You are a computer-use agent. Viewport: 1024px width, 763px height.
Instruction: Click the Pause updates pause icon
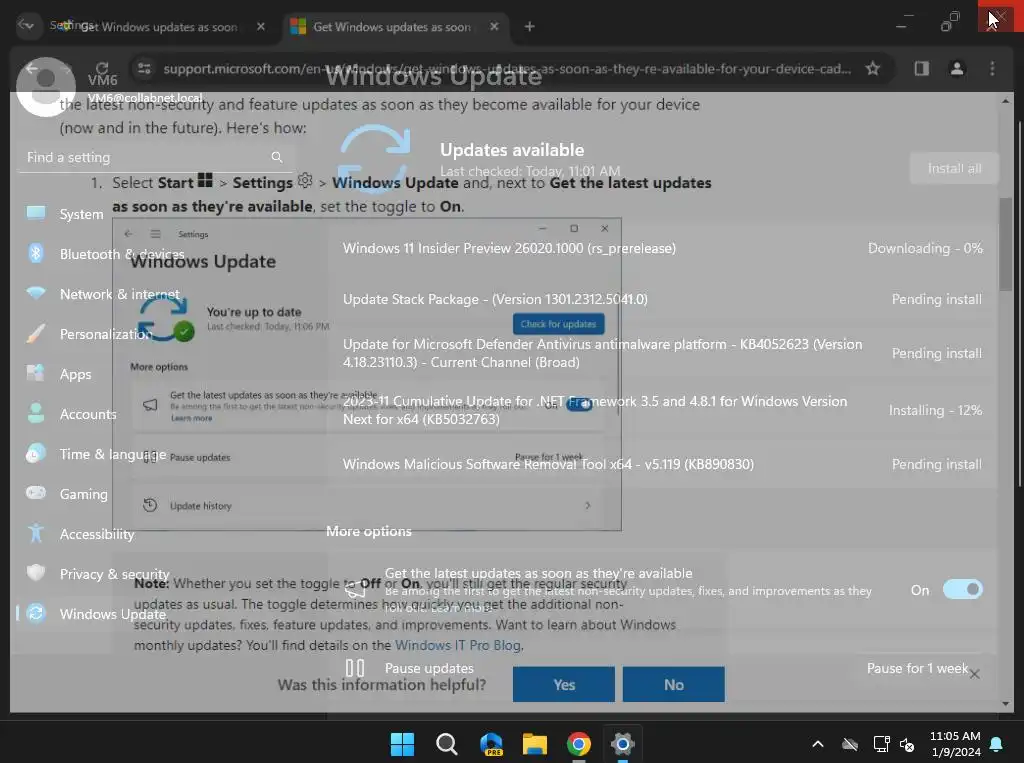click(355, 668)
